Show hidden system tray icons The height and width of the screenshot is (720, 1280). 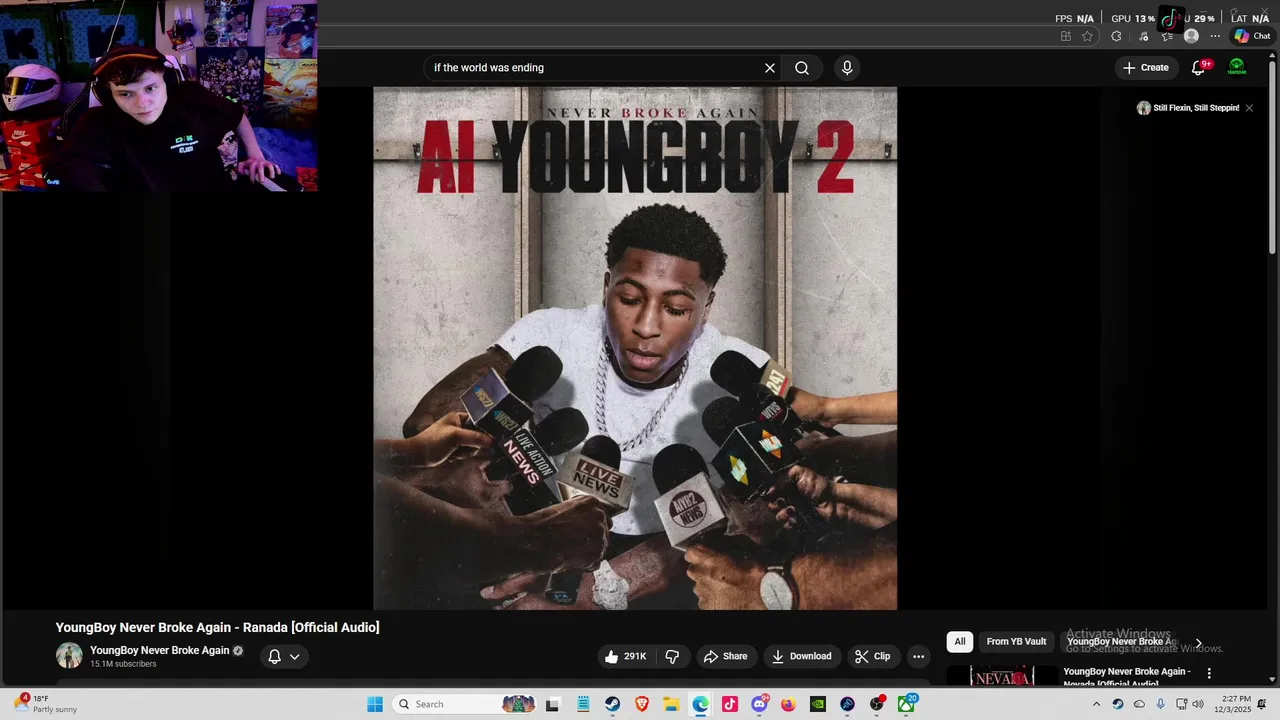click(x=1096, y=704)
